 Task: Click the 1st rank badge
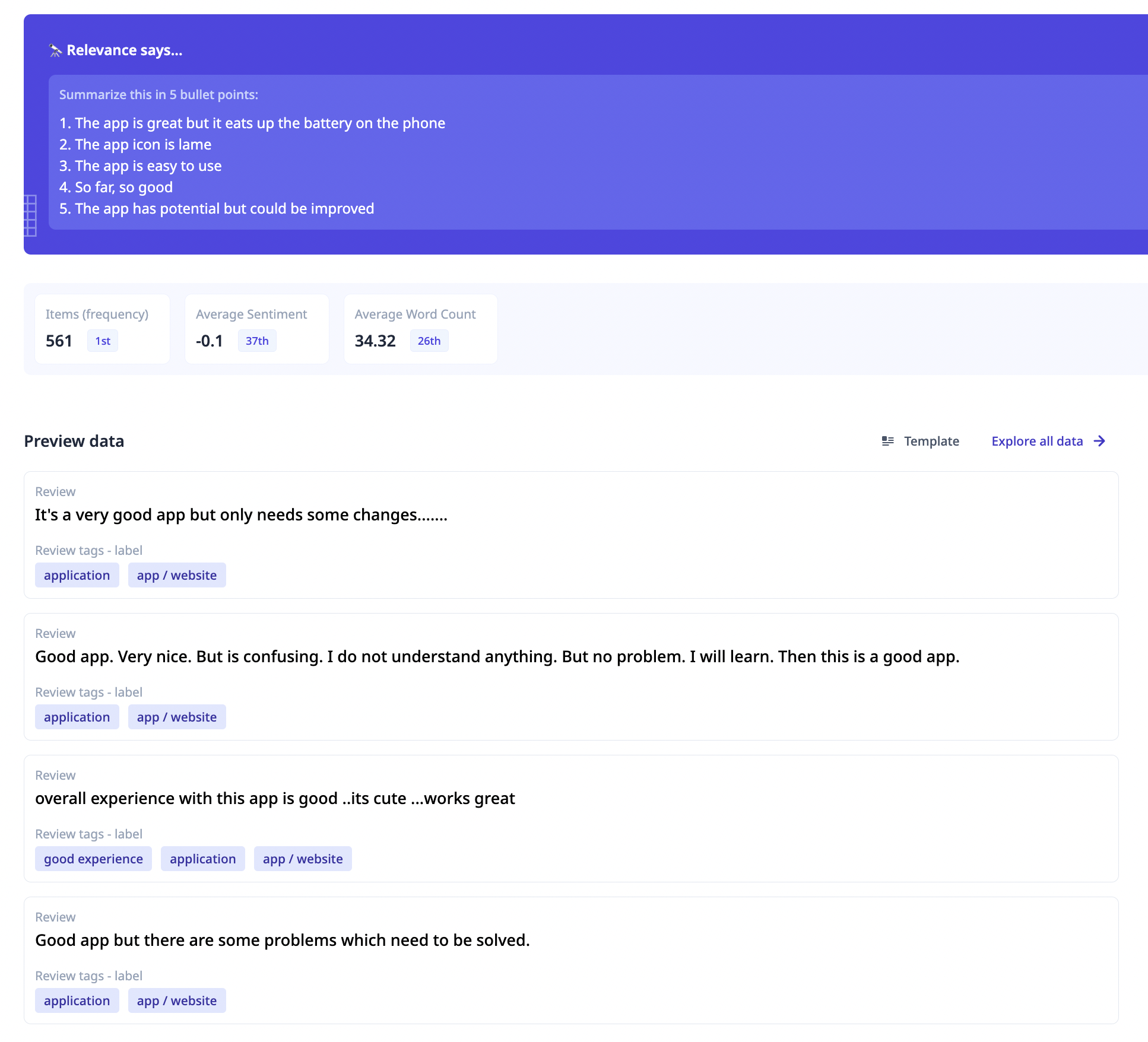pos(103,341)
